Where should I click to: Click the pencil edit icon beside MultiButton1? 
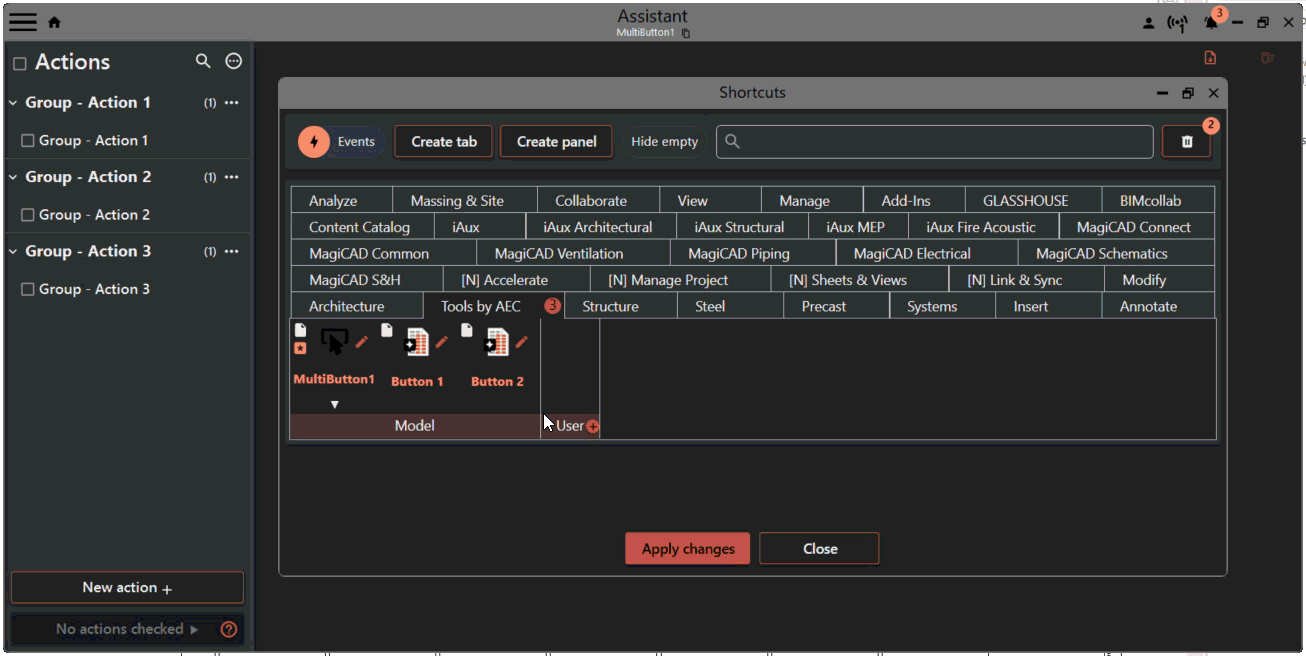(x=362, y=342)
